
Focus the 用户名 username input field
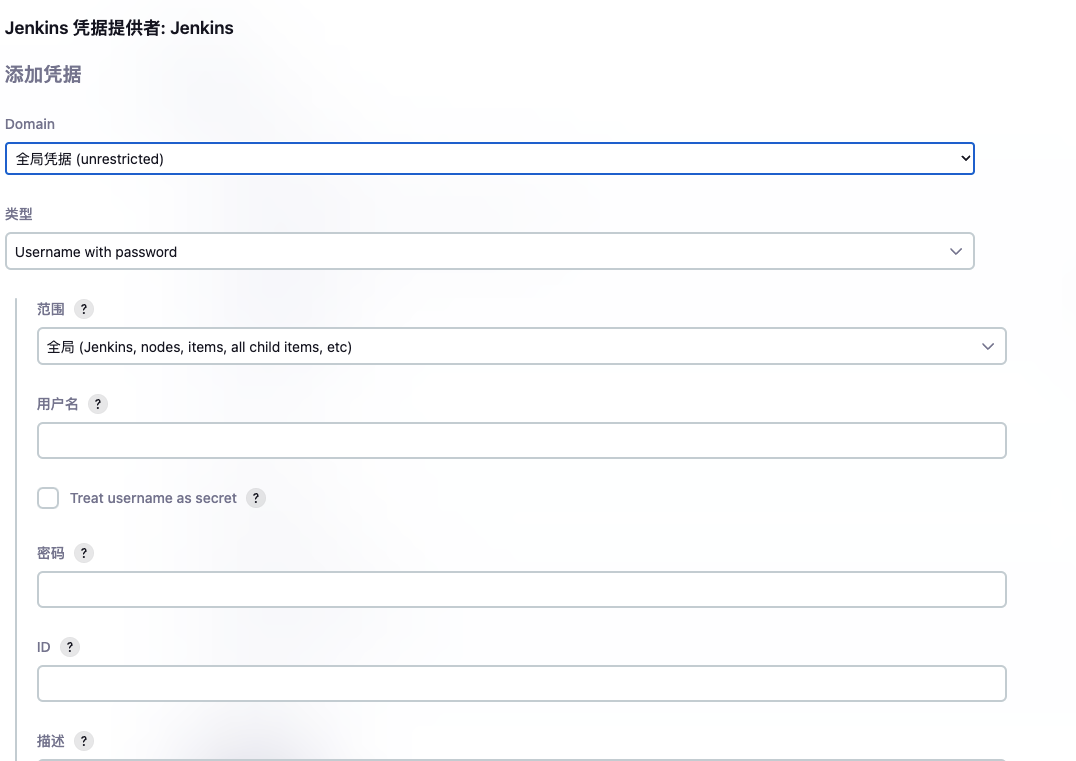[x=522, y=441]
